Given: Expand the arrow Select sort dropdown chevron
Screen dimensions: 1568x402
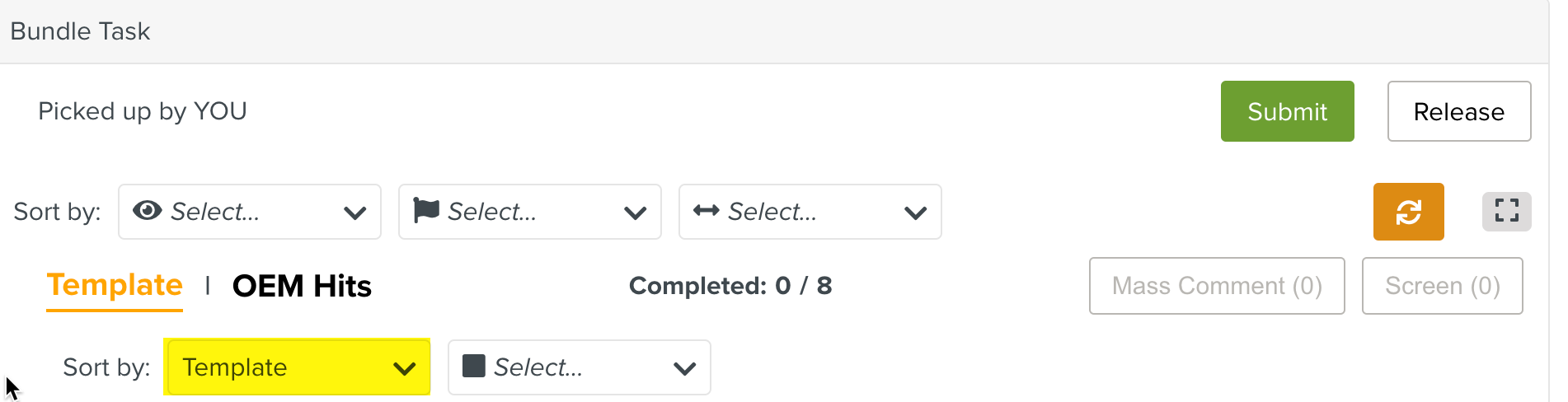Looking at the screenshot, I should pyautogui.click(x=916, y=213).
